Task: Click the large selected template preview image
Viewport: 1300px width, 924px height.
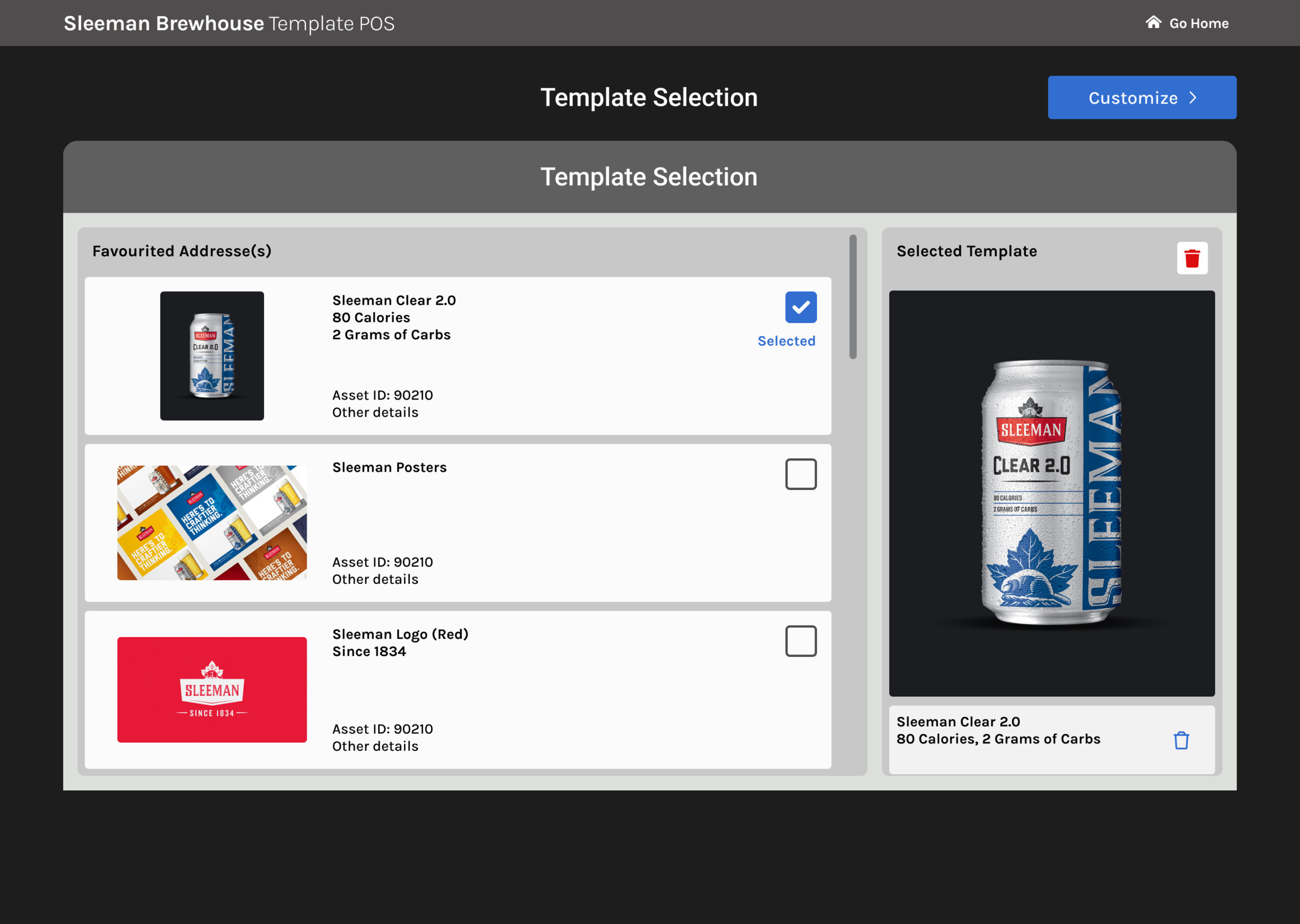Action: click(x=1051, y=493)
